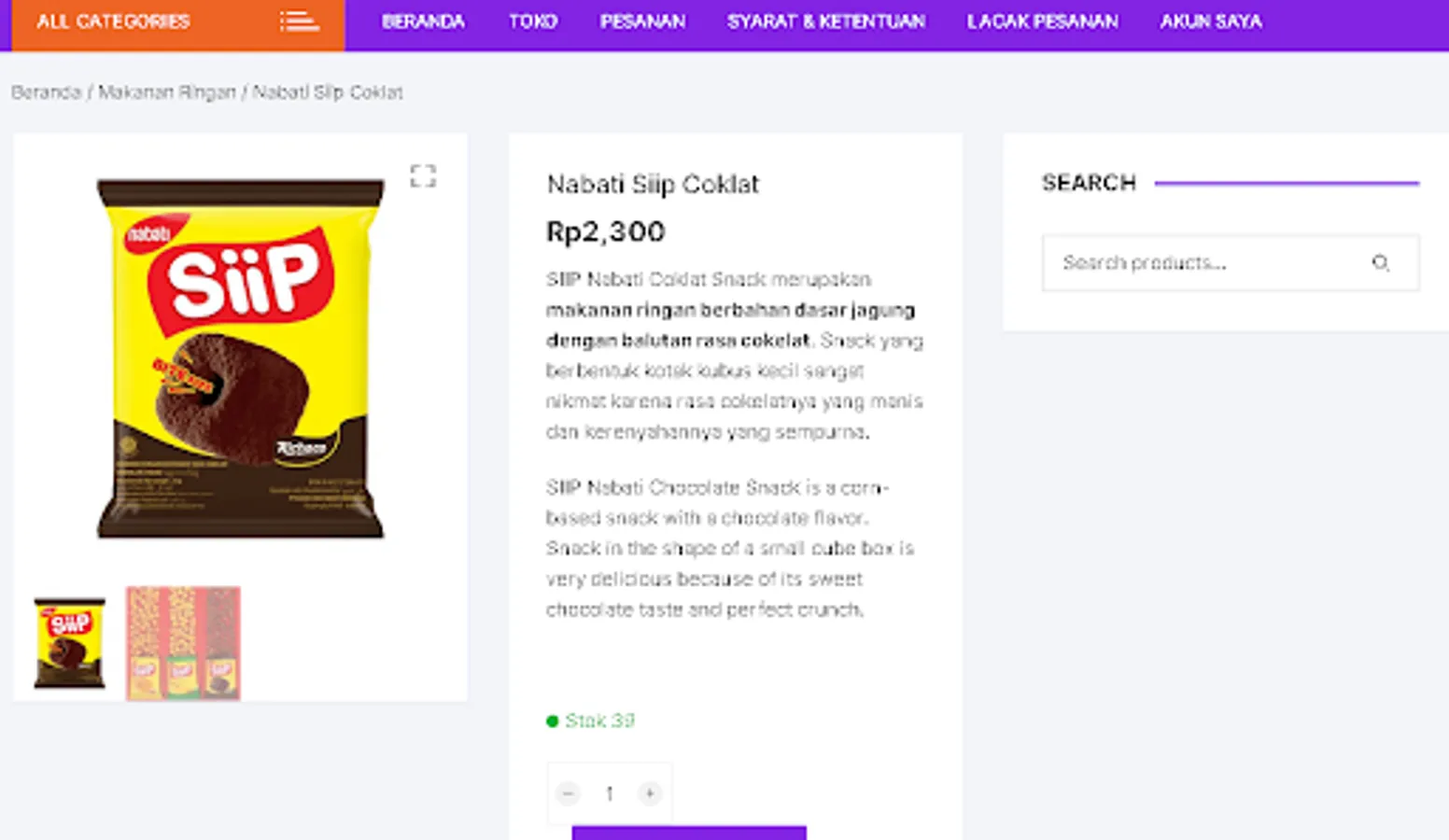Open the PESANAN menu item
1449x840 pixels.
point(642,21)
